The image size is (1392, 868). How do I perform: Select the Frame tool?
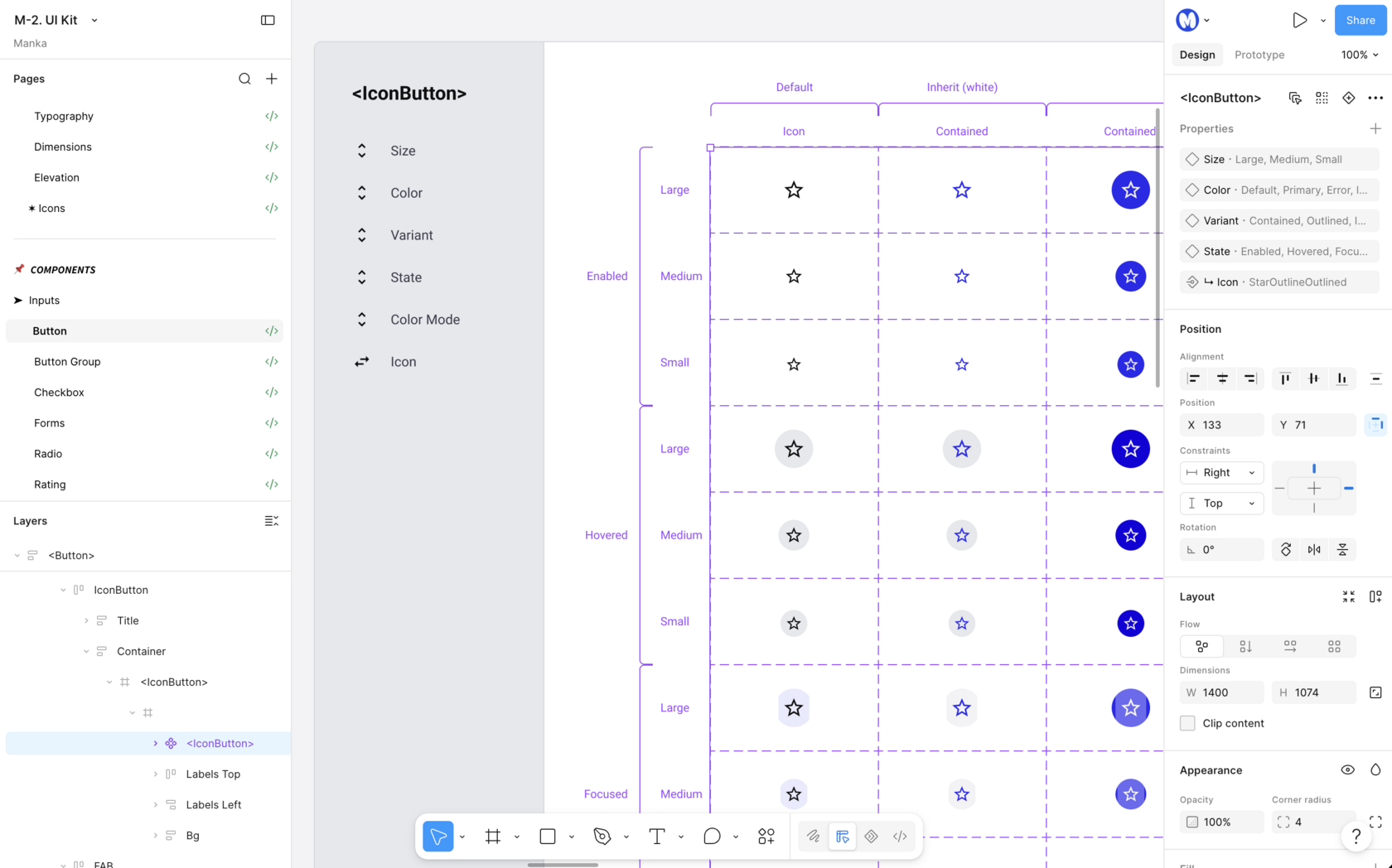(493, 837)
